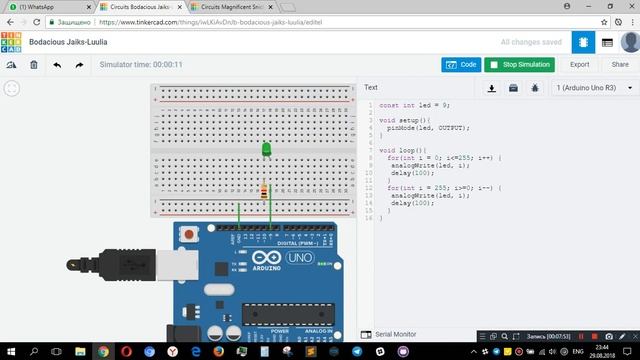Rotate selected component icon
Viewport: 640px width, 360px height.
(11, 65)
